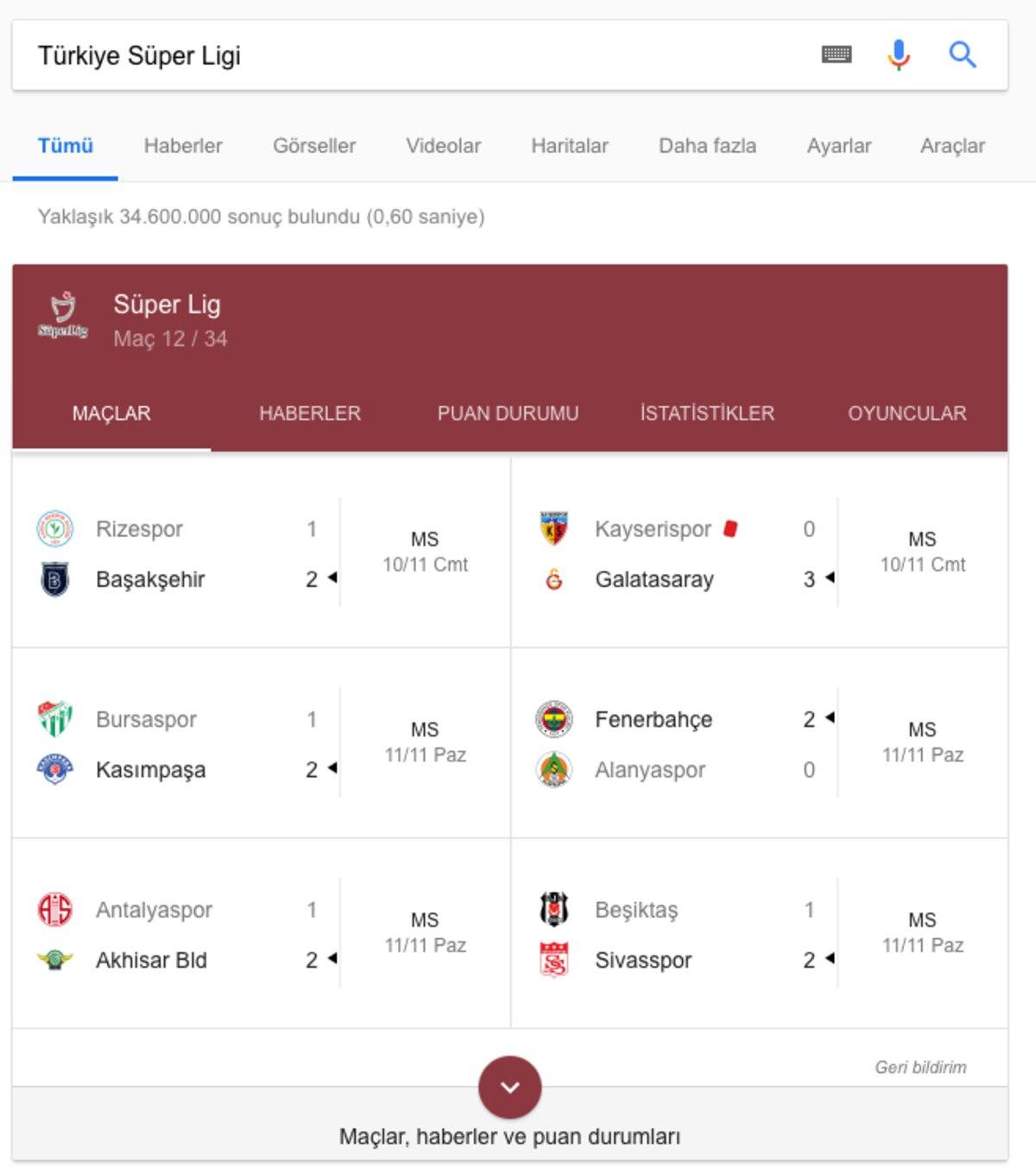Screen dimensions: 1036x1174
Task: Click the Türkiye Süper Ligi search field
Action: [414, 55]
